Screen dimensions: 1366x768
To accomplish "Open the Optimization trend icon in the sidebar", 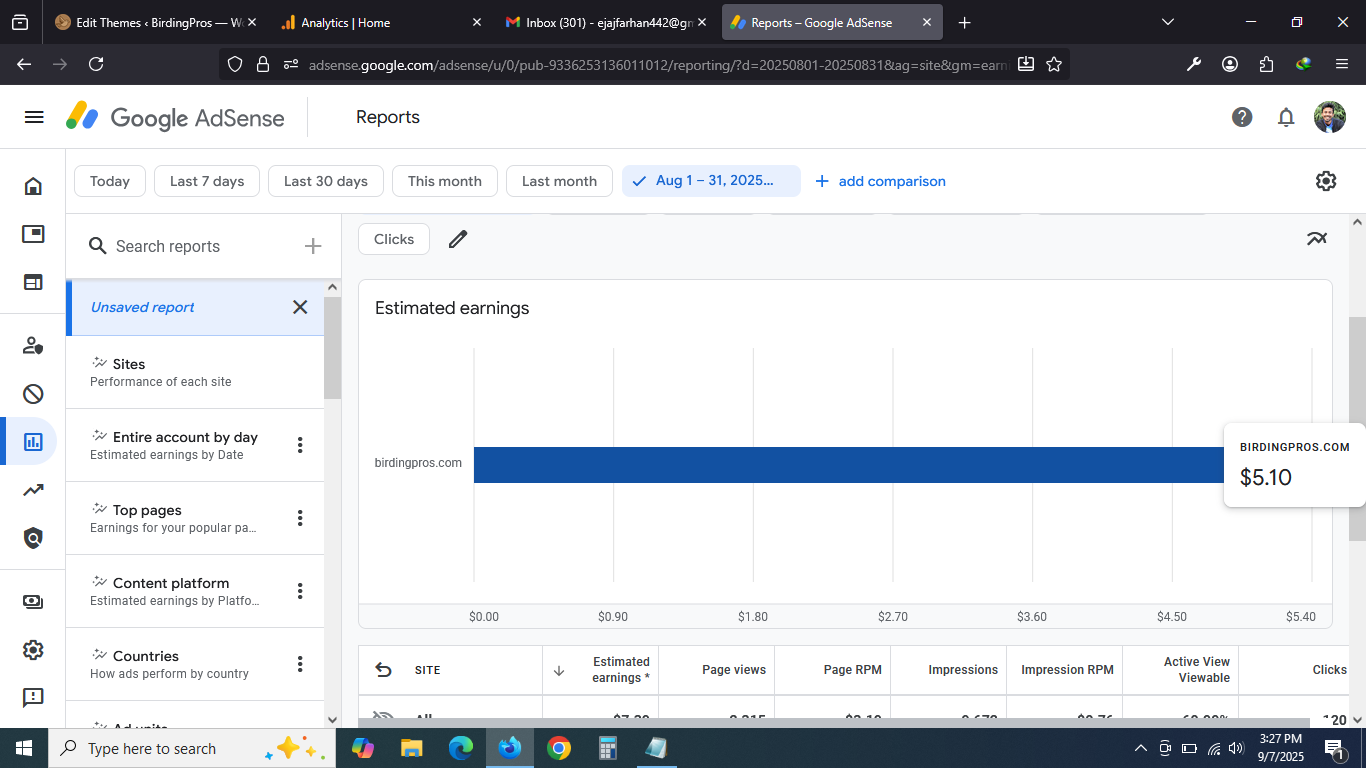I will pyautogui.click(x=33, y=490).
